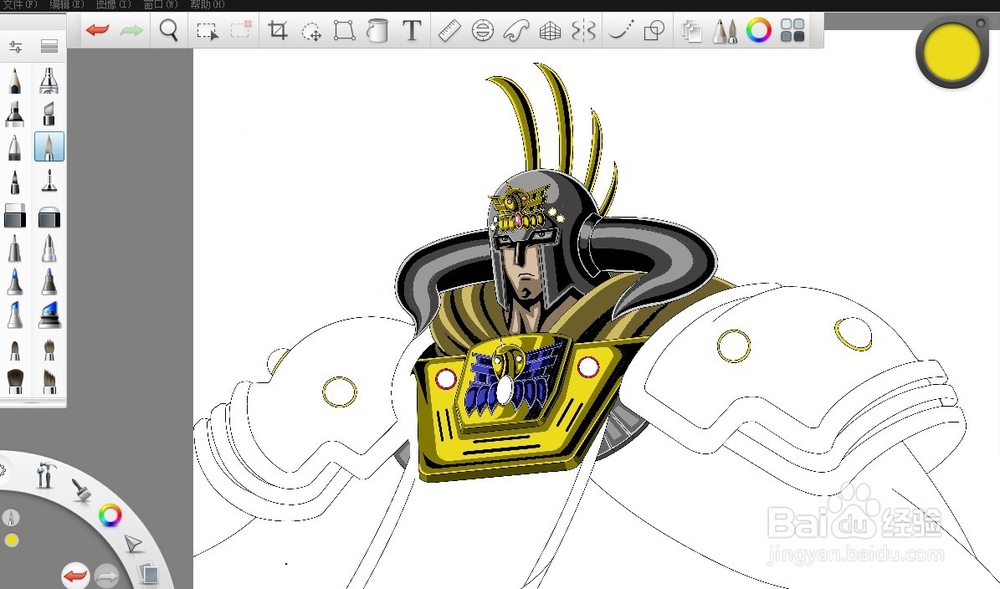
Task: Toggle the Ruler guide
Action: pos(449,30)
